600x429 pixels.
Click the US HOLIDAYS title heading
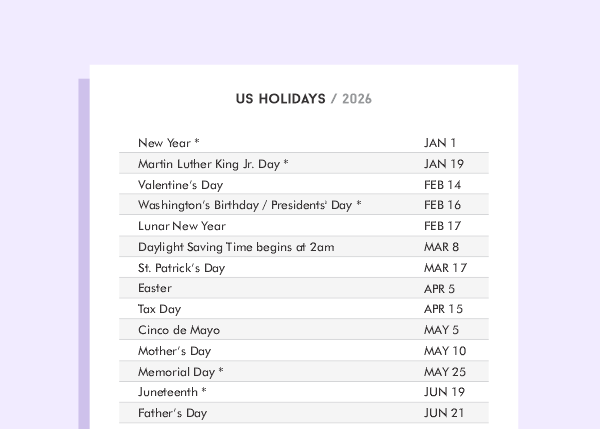click(281, 99)
